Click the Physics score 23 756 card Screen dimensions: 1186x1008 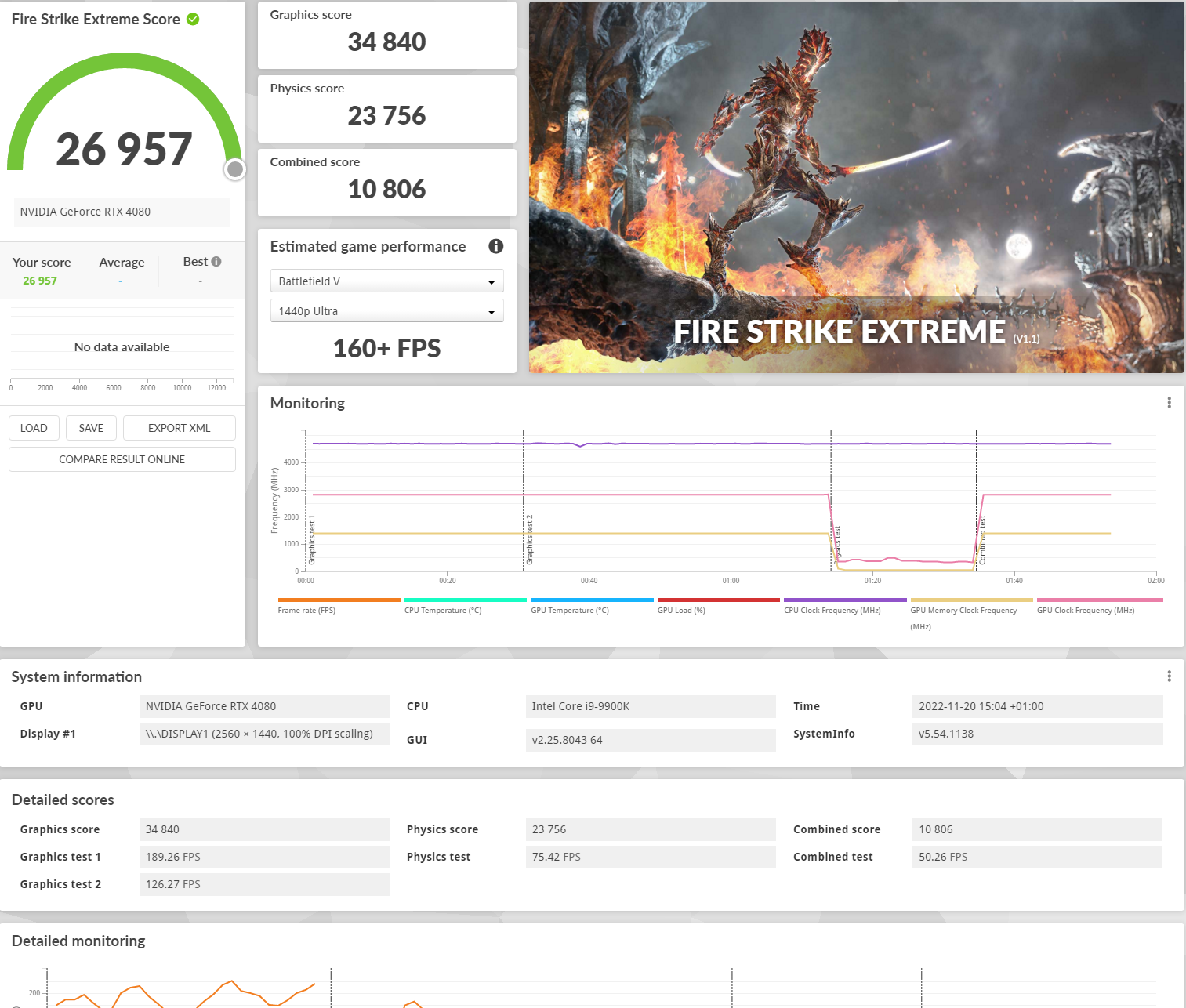387,109
